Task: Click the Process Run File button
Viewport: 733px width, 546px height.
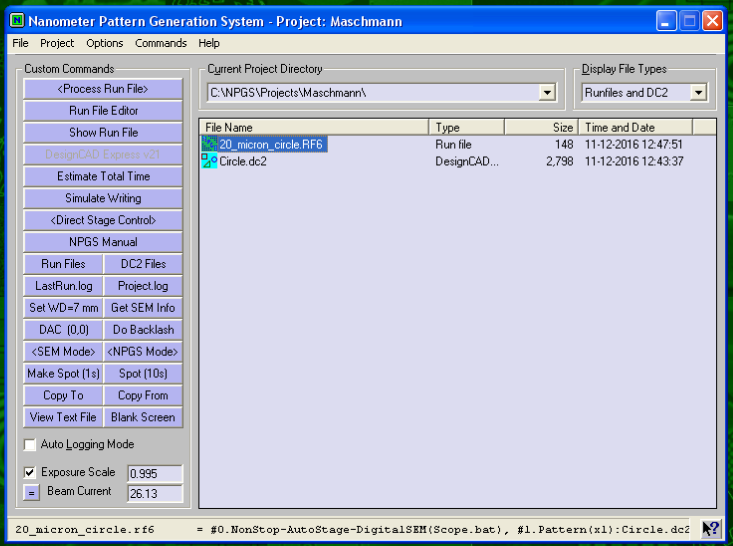Action: click(103, 89)
